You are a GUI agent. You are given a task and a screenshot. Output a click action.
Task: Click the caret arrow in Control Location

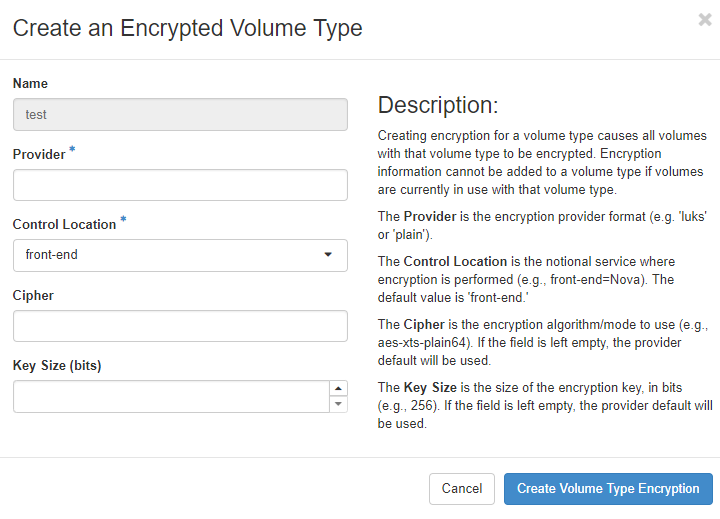pyautogui.click(x=328, y=255)
